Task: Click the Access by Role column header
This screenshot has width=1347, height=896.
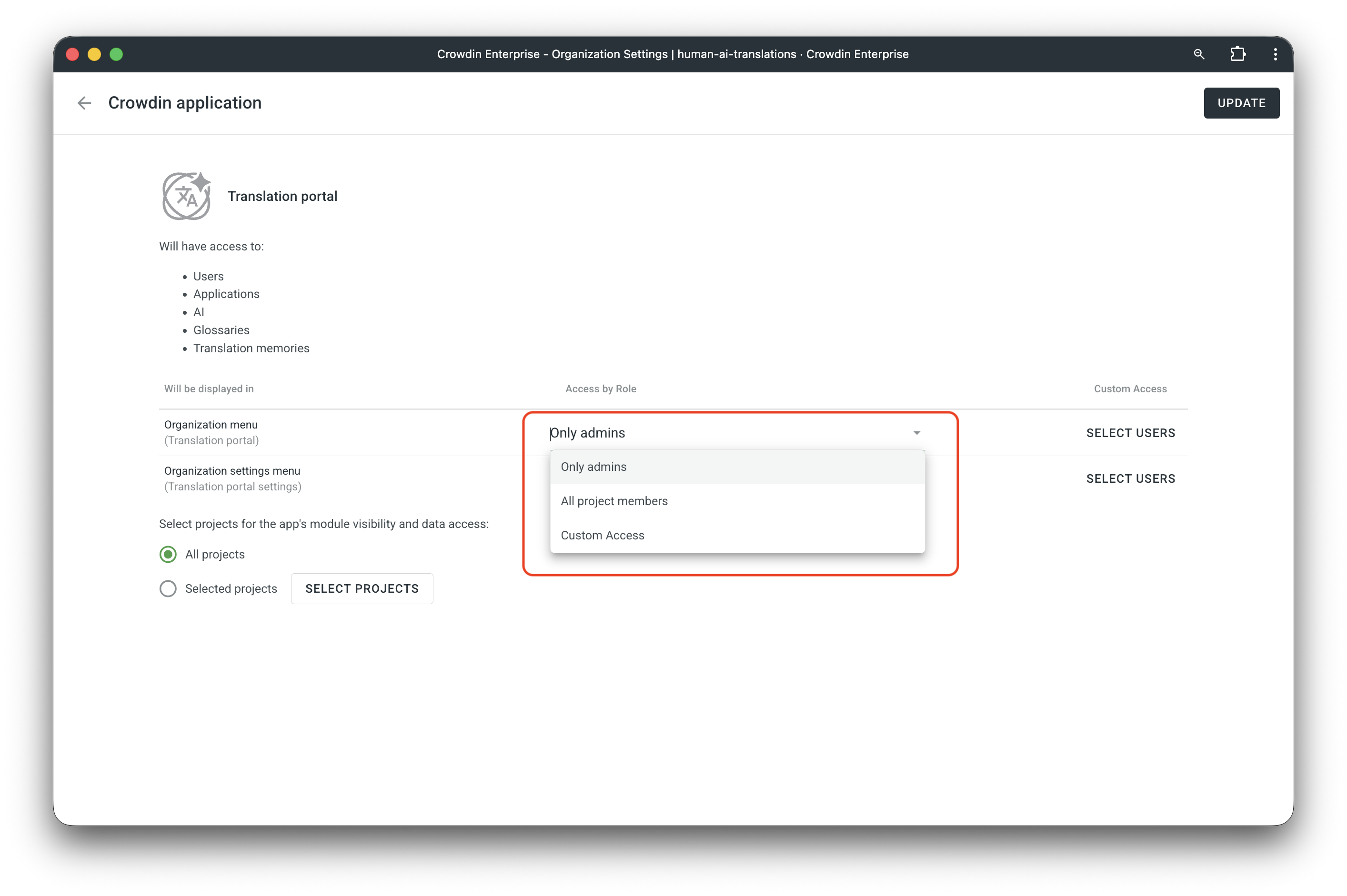Action: [x=600, y=388]
